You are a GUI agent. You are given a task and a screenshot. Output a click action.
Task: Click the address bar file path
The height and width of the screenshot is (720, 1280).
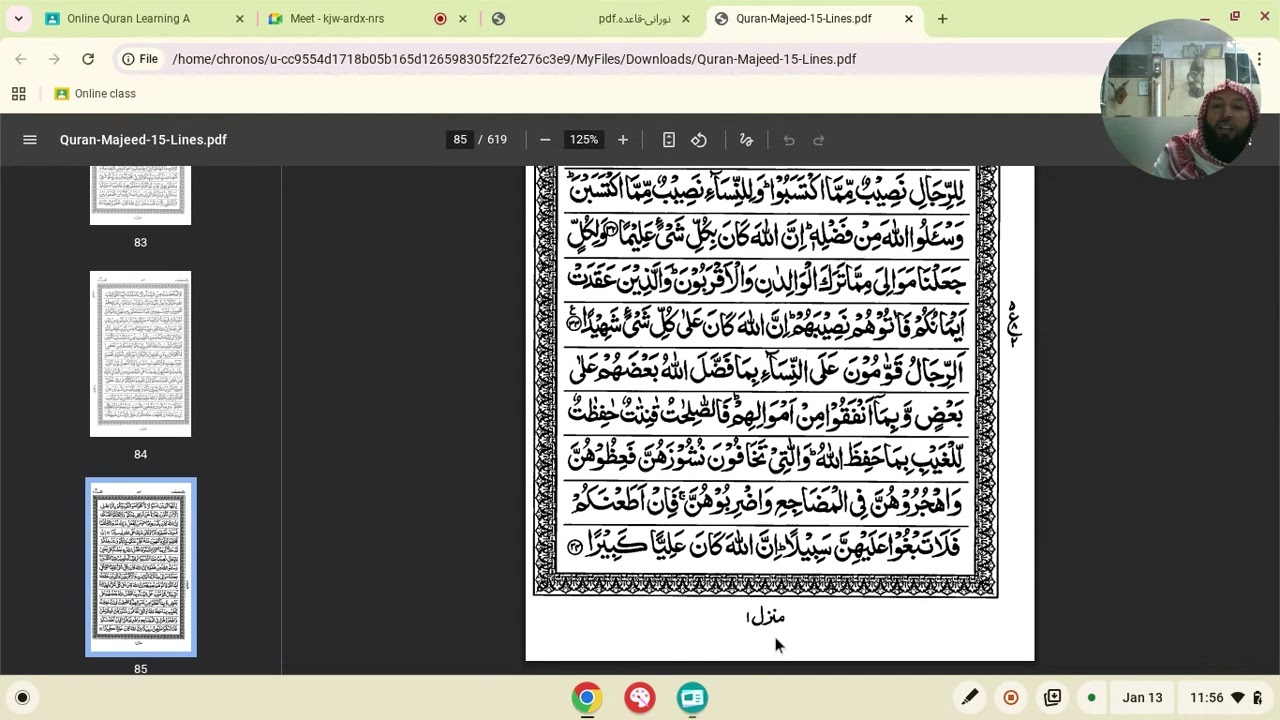pos(514,59)
